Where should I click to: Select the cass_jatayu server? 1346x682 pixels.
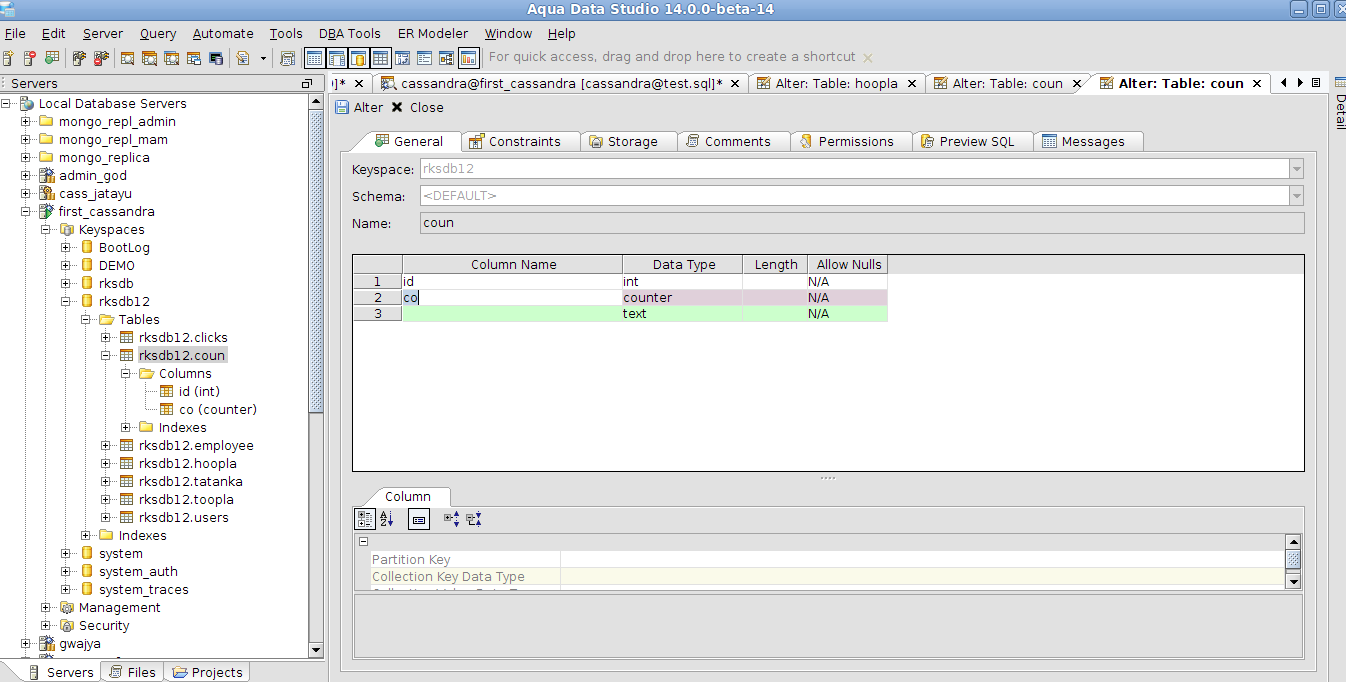click(95, 194)
